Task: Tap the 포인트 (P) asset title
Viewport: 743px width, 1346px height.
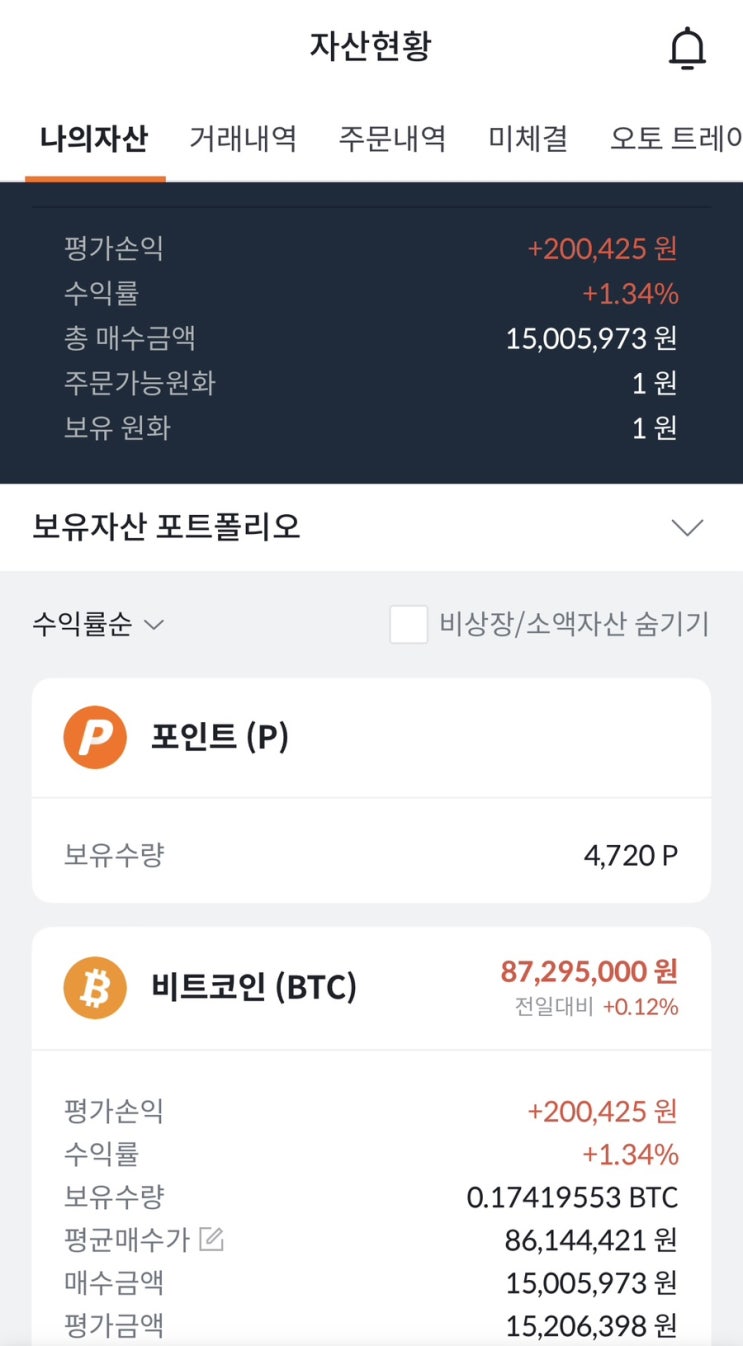Action: [219, 737]
